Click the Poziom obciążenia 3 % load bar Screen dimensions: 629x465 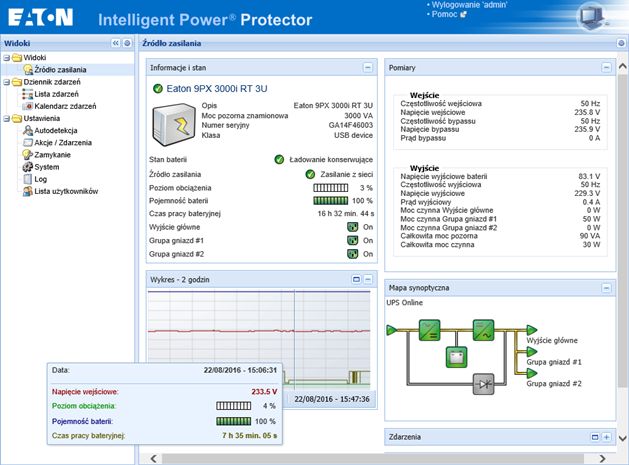pos(331,188)
